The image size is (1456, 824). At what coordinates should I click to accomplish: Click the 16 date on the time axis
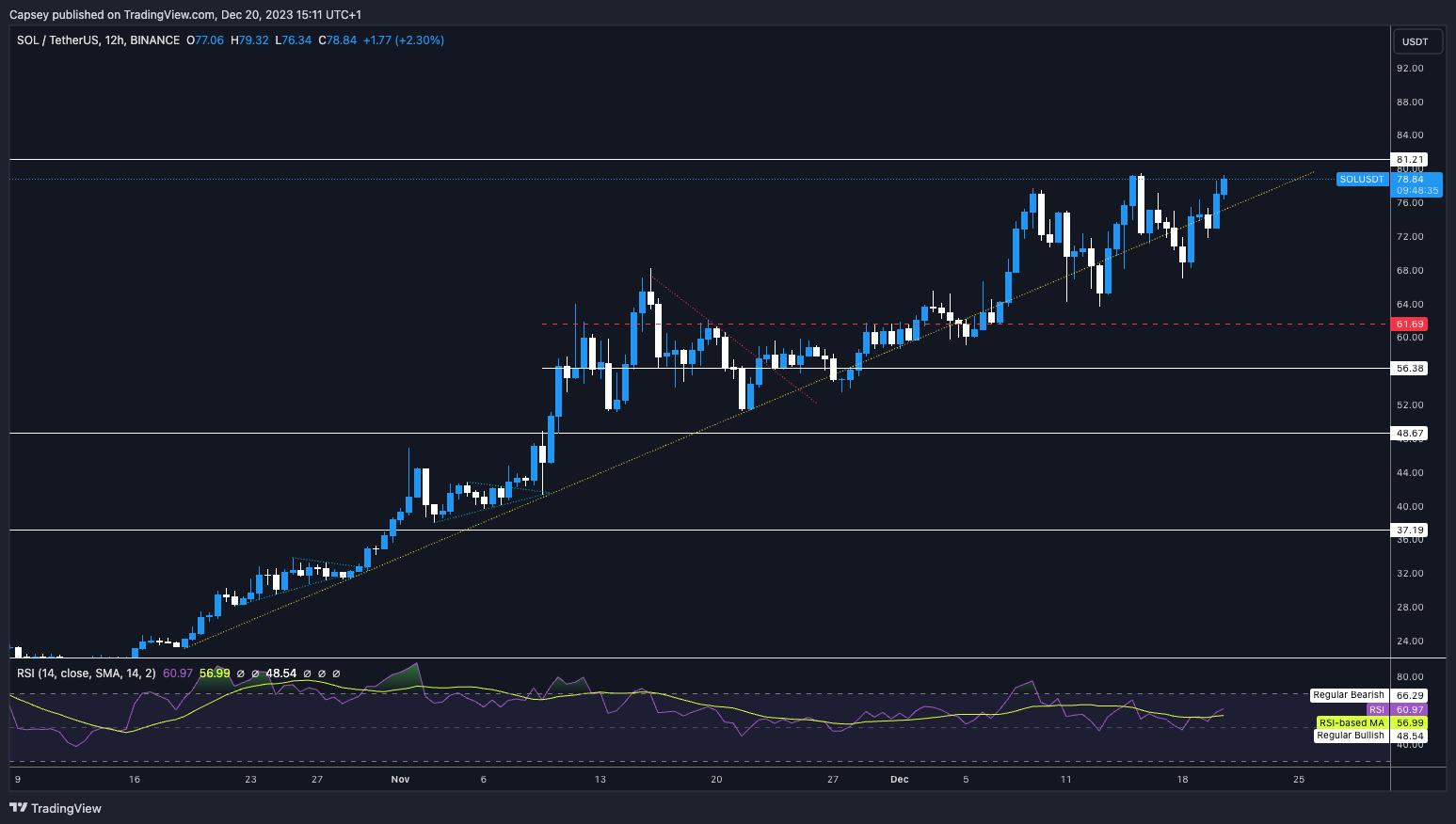coord(135,780)
